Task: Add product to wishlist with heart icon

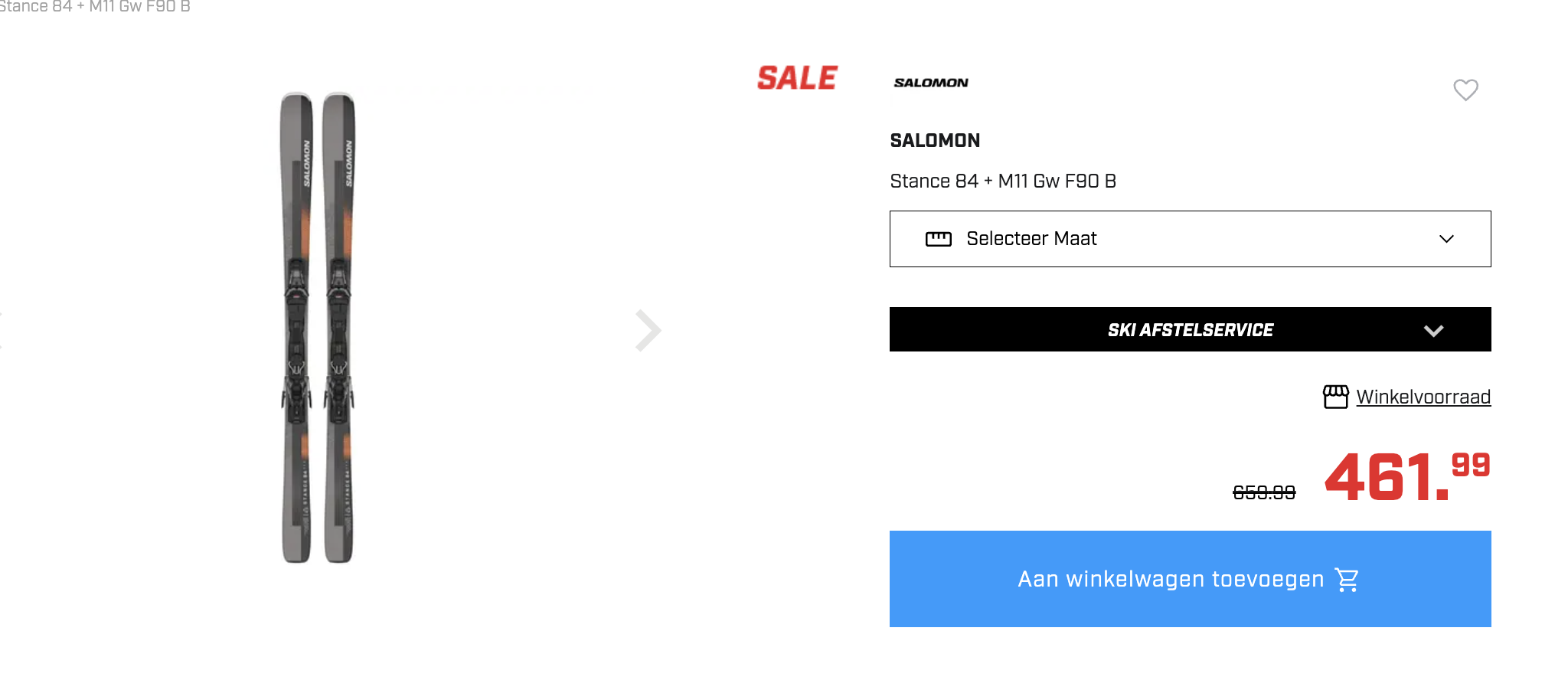Action: [x=1465, y=90]
